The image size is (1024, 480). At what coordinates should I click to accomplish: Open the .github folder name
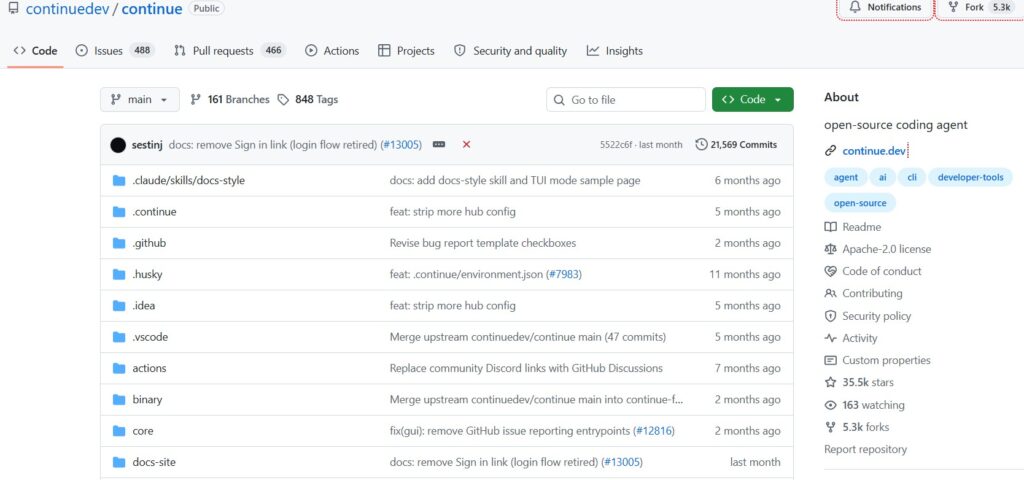tap(149, 243)
